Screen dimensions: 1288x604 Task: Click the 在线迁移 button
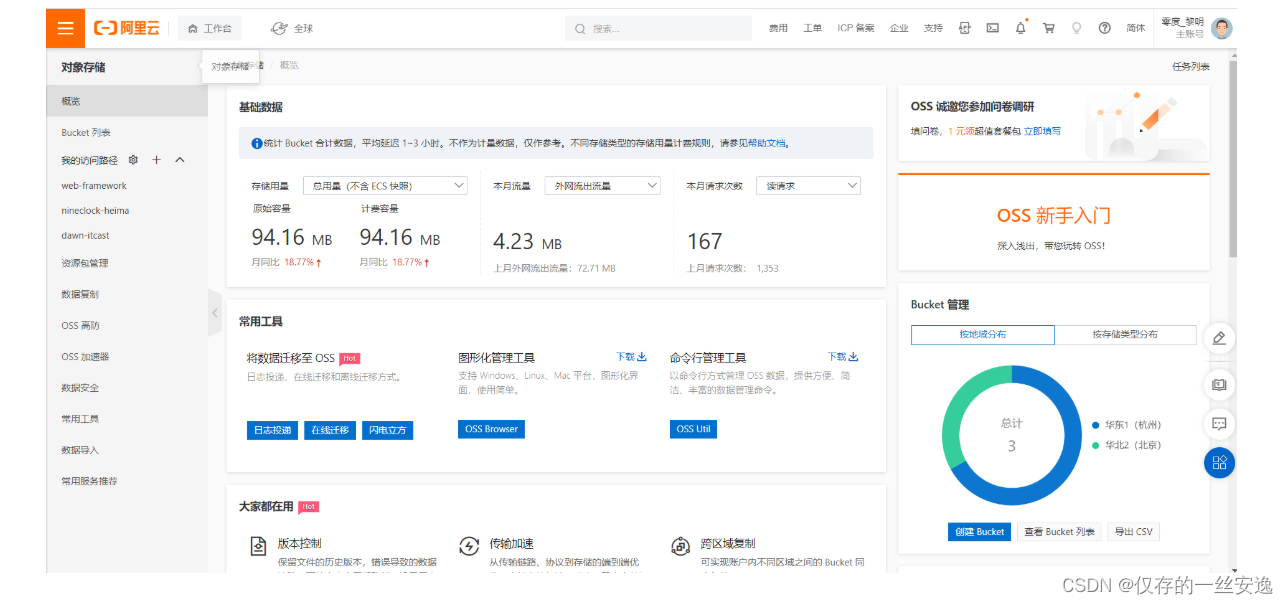coord(330,430)
